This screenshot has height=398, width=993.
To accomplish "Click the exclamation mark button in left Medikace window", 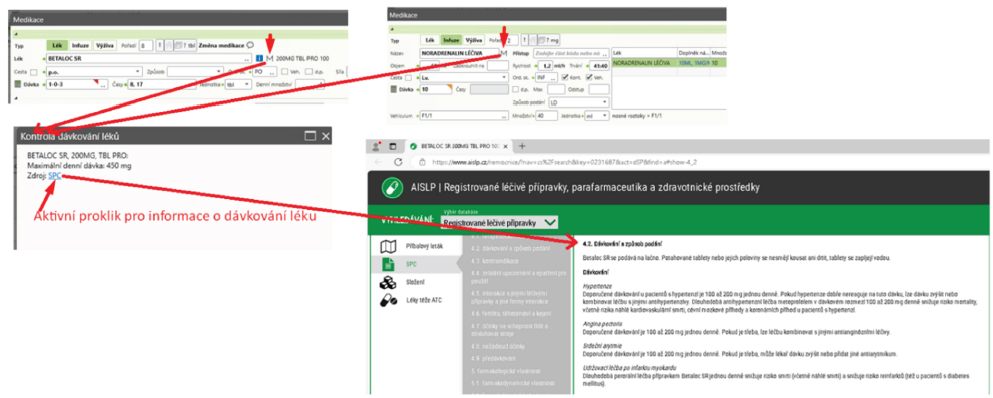I will pyautogui.click(x=160, y=45).
